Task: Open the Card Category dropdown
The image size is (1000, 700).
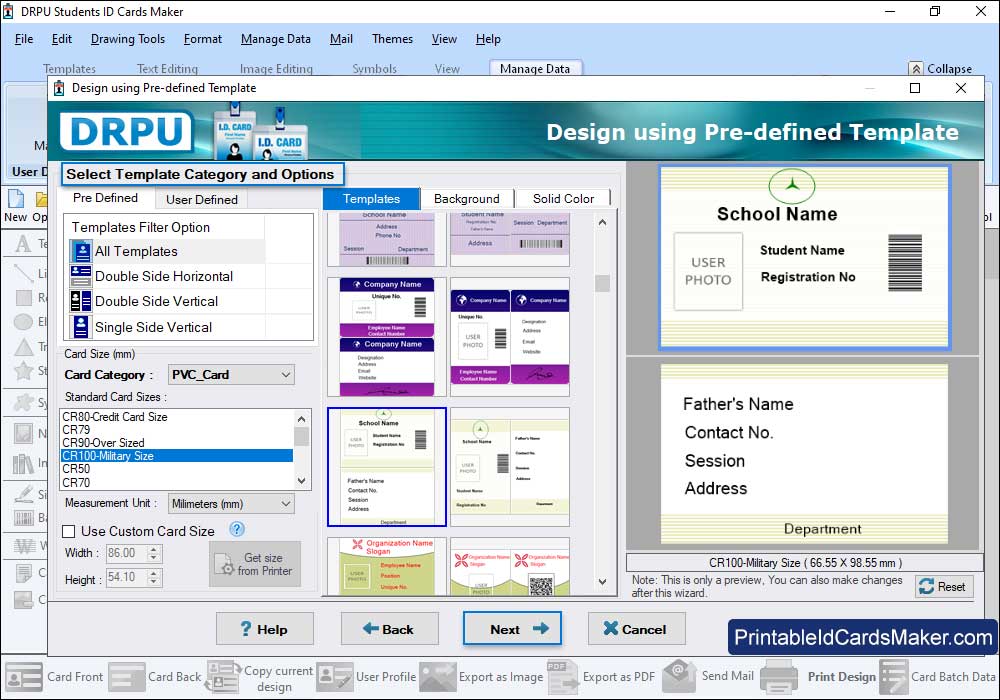Action: click(x=231, y=375)
